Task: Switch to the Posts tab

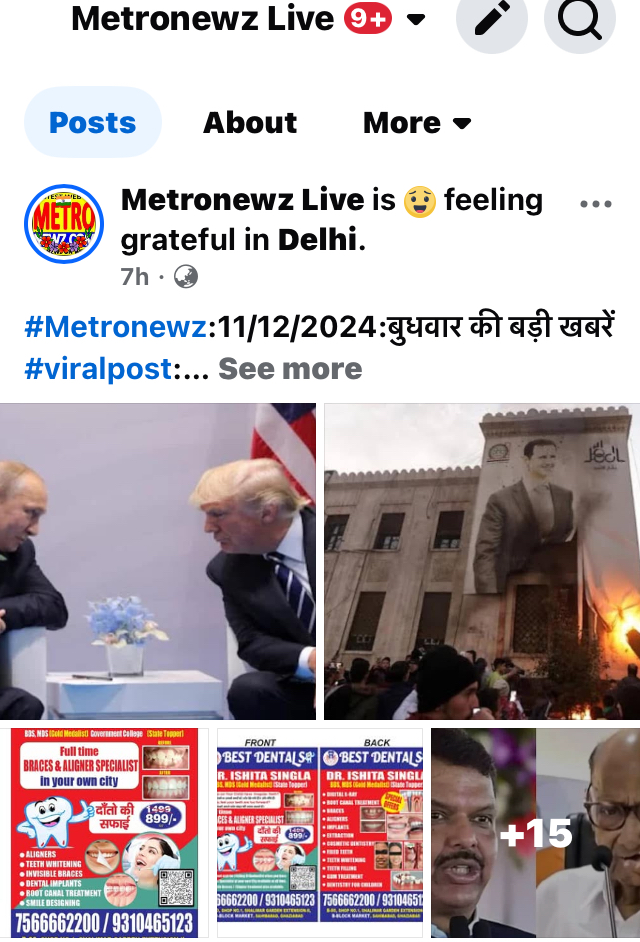Action: coord(93,123)
